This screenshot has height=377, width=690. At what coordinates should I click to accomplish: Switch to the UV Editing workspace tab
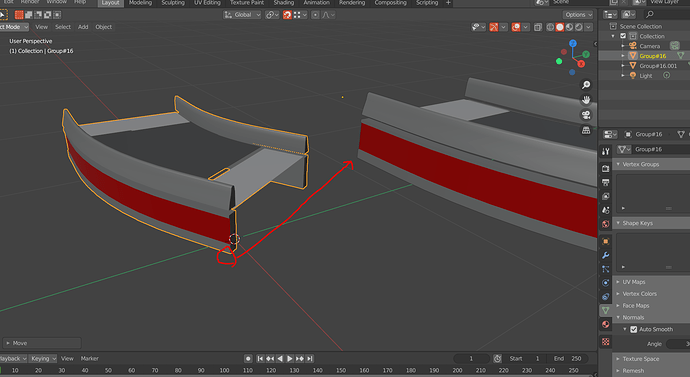click(x=207, y=3)
